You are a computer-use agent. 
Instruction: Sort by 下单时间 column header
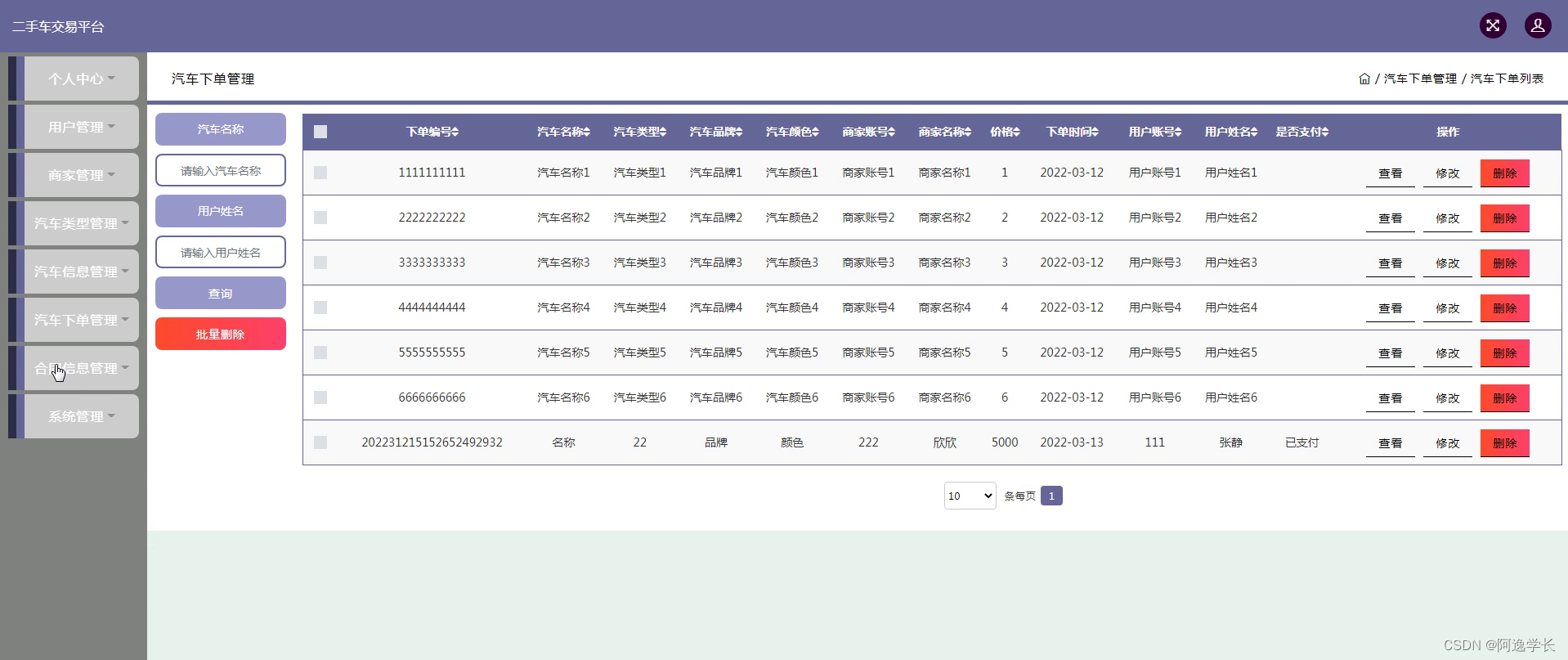click(1072, 132)
